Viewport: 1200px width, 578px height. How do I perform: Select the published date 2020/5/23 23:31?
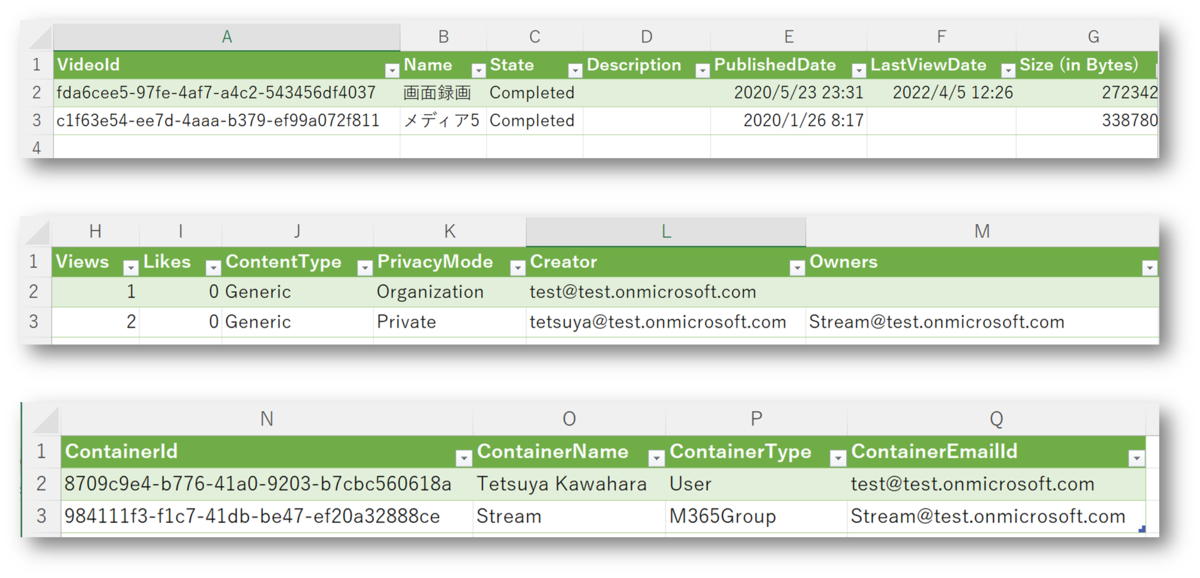click(789, 93)
